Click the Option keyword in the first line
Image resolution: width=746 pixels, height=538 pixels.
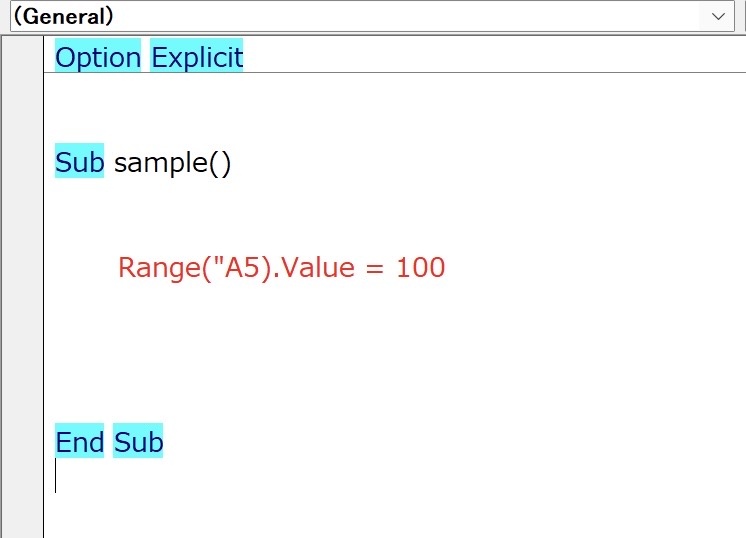pos(98,56)
